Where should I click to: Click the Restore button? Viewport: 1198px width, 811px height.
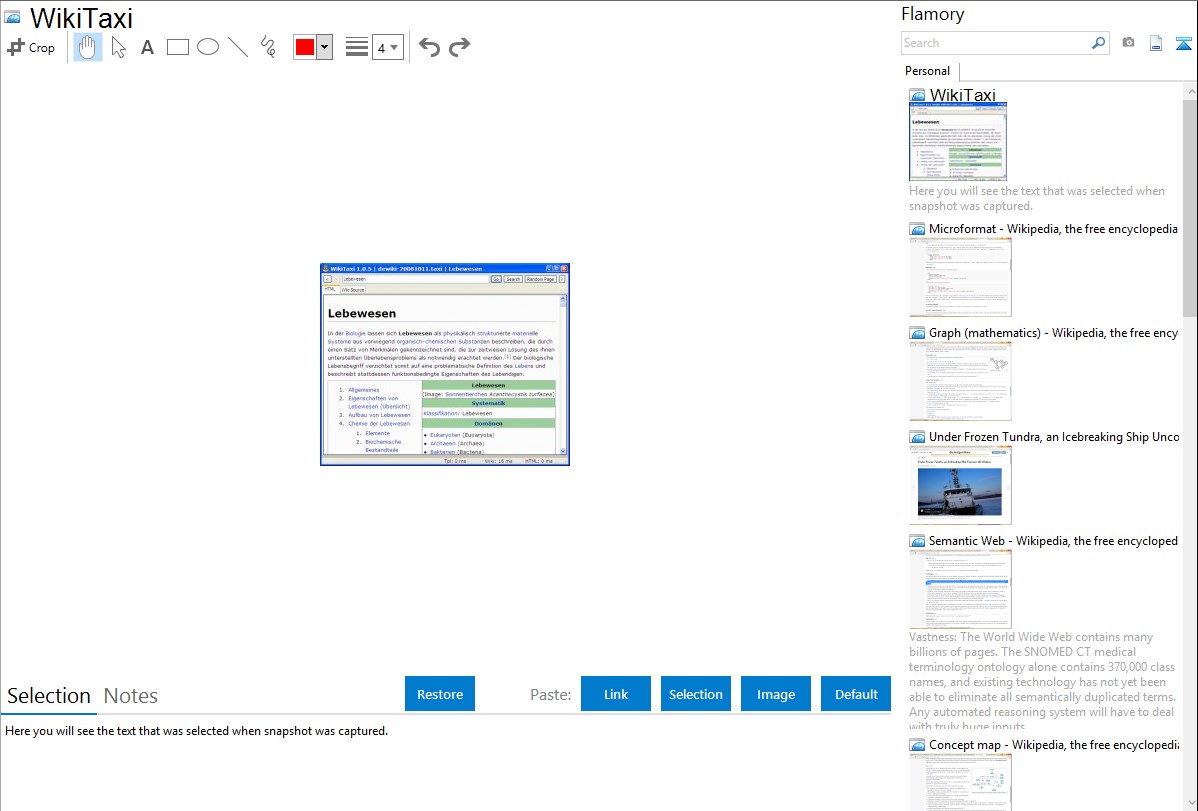pyautogui.click(x=440, y=694)
